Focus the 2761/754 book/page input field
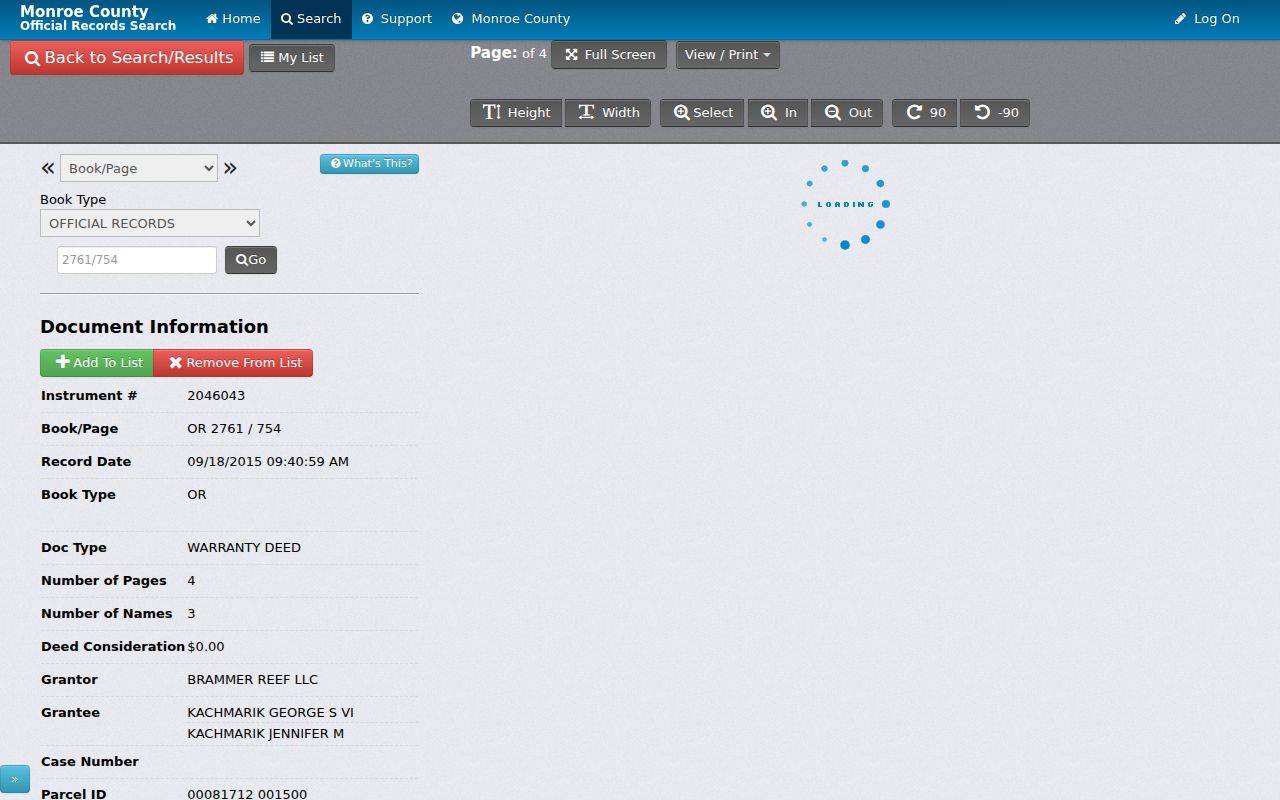This screenshot has width=1280, height=800. 137,260
